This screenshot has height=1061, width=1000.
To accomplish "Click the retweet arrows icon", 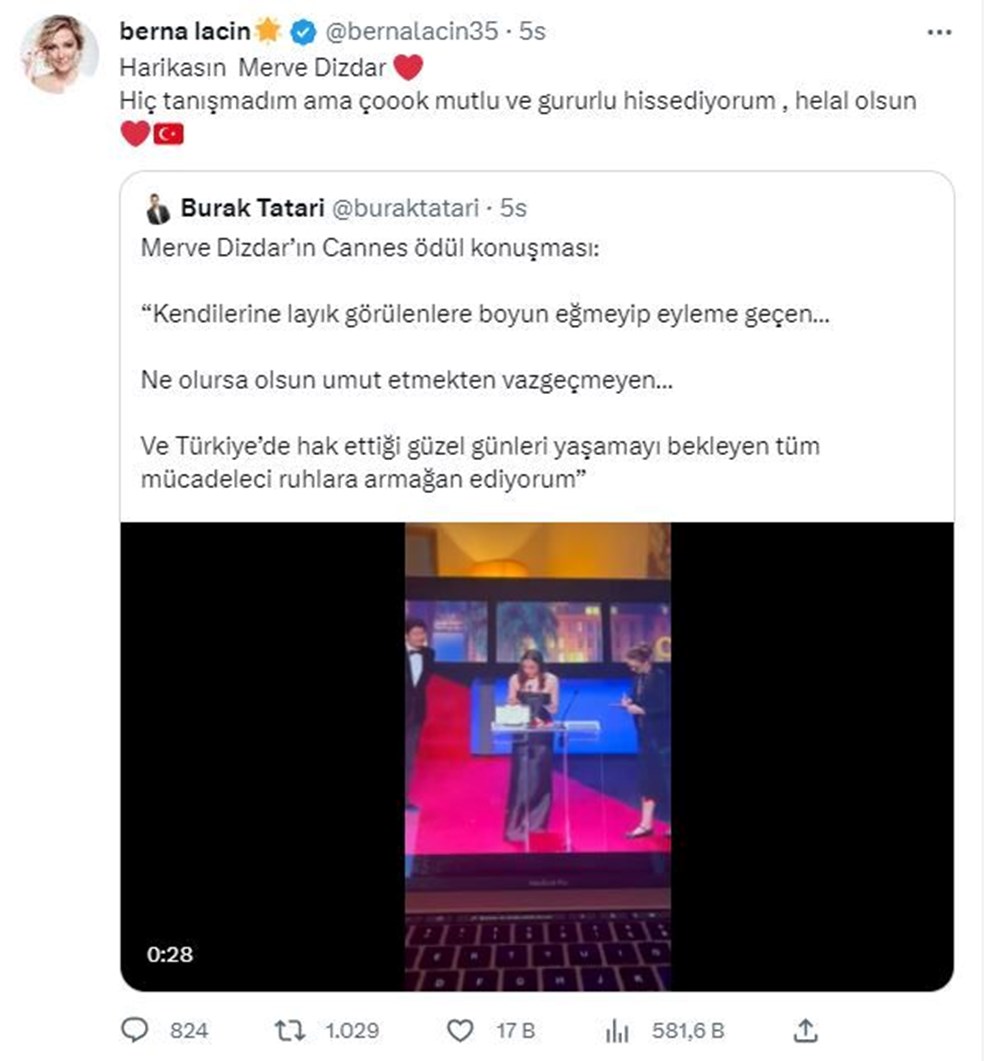I will coord(289,1030).
